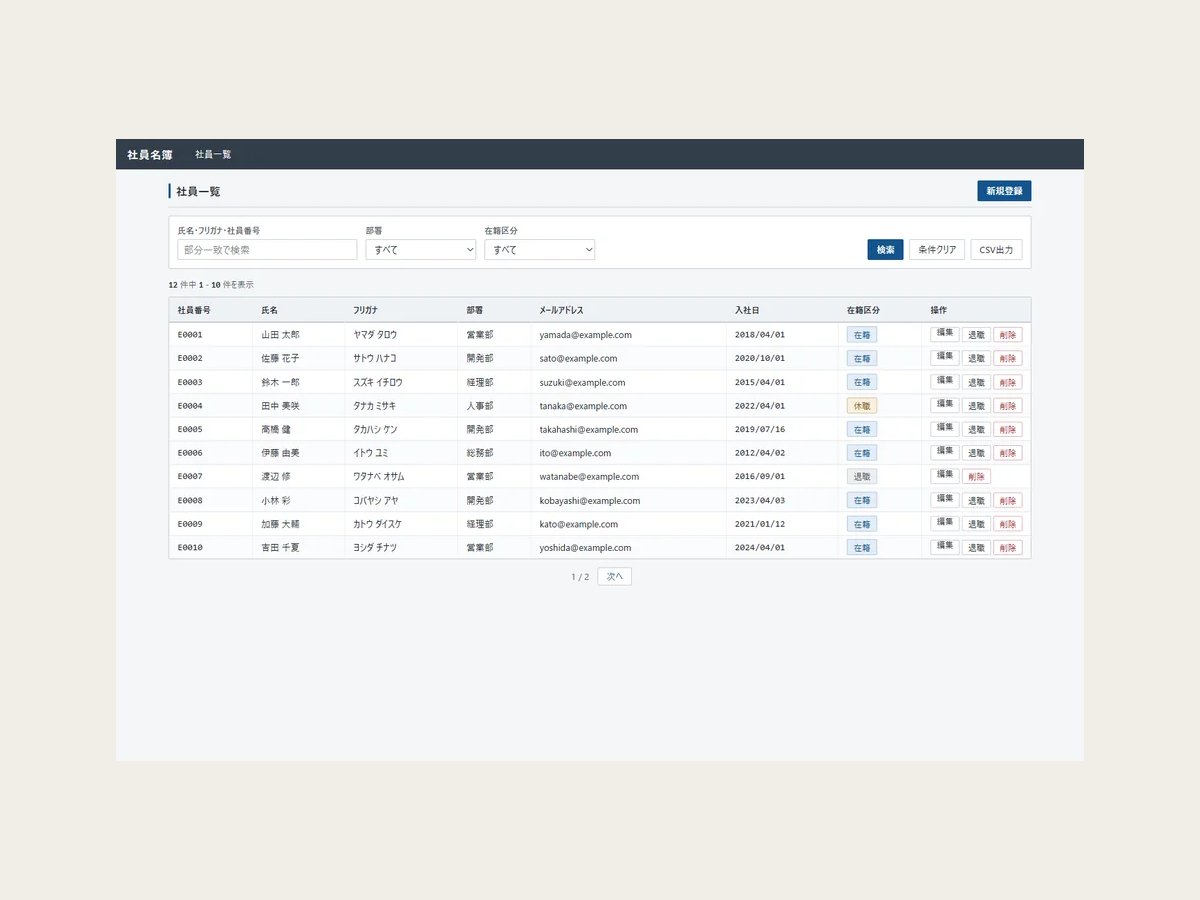Open 社員一覧 in the top navigation
1200x900 pixels.
coord(213,155)
